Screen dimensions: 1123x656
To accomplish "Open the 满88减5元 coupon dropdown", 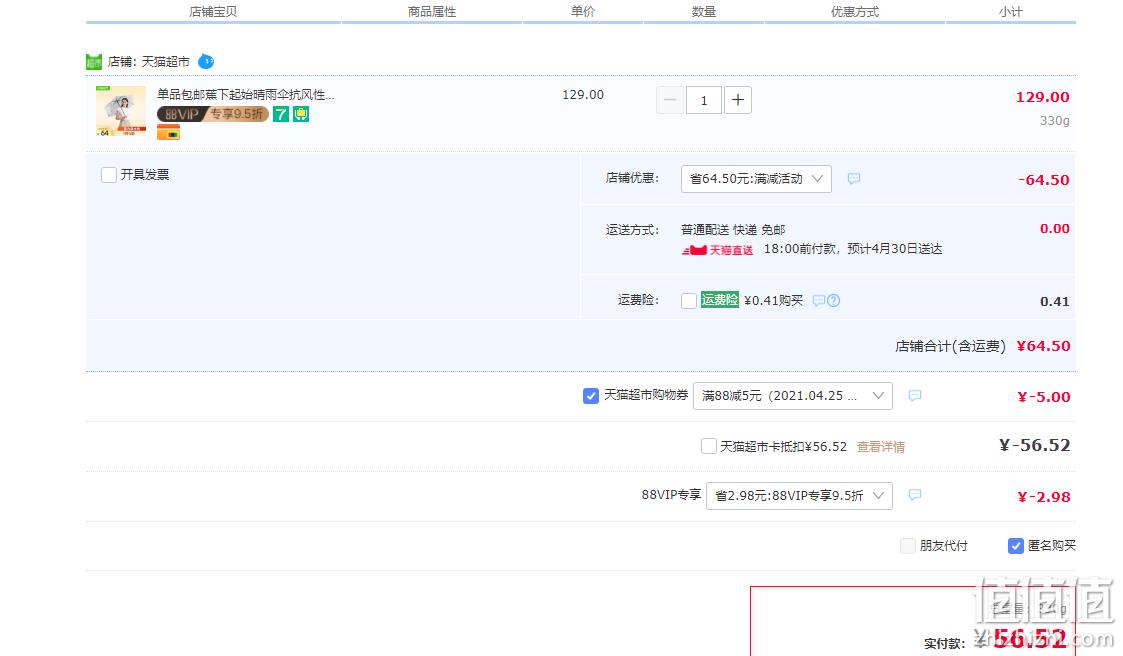I will (x=793, y=396).
